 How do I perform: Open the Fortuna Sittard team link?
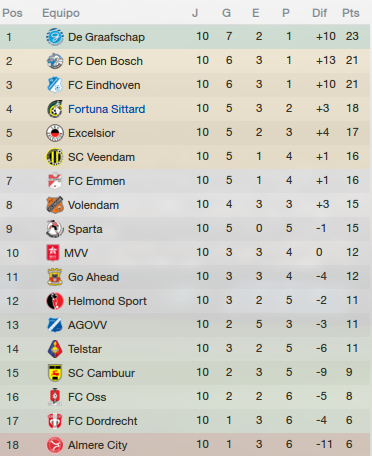[107, 109]
